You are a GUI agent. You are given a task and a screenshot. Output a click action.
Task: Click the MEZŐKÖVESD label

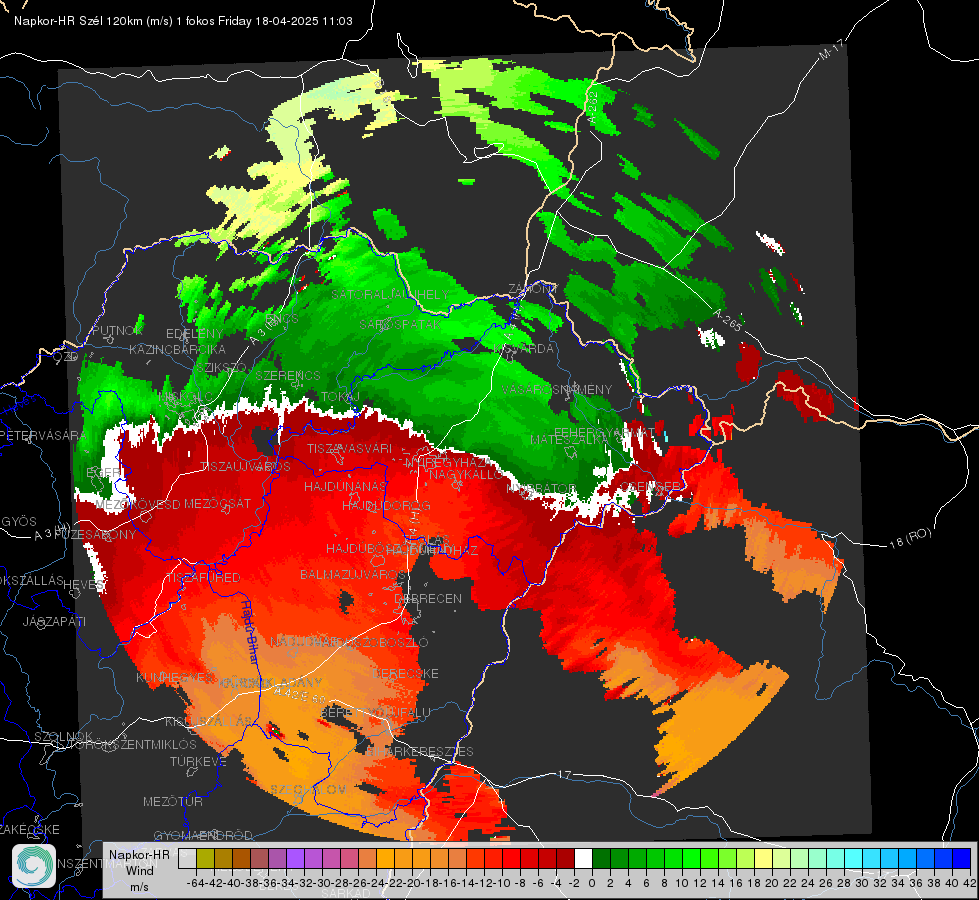pos(138,504)
